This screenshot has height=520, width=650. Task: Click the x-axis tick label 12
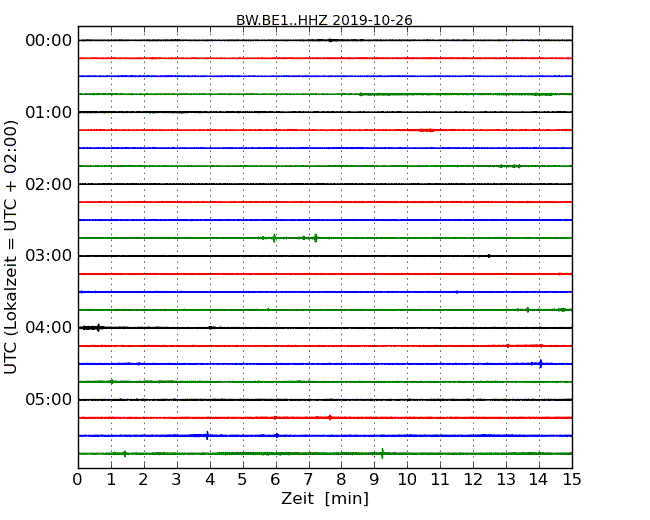point(473,480)
